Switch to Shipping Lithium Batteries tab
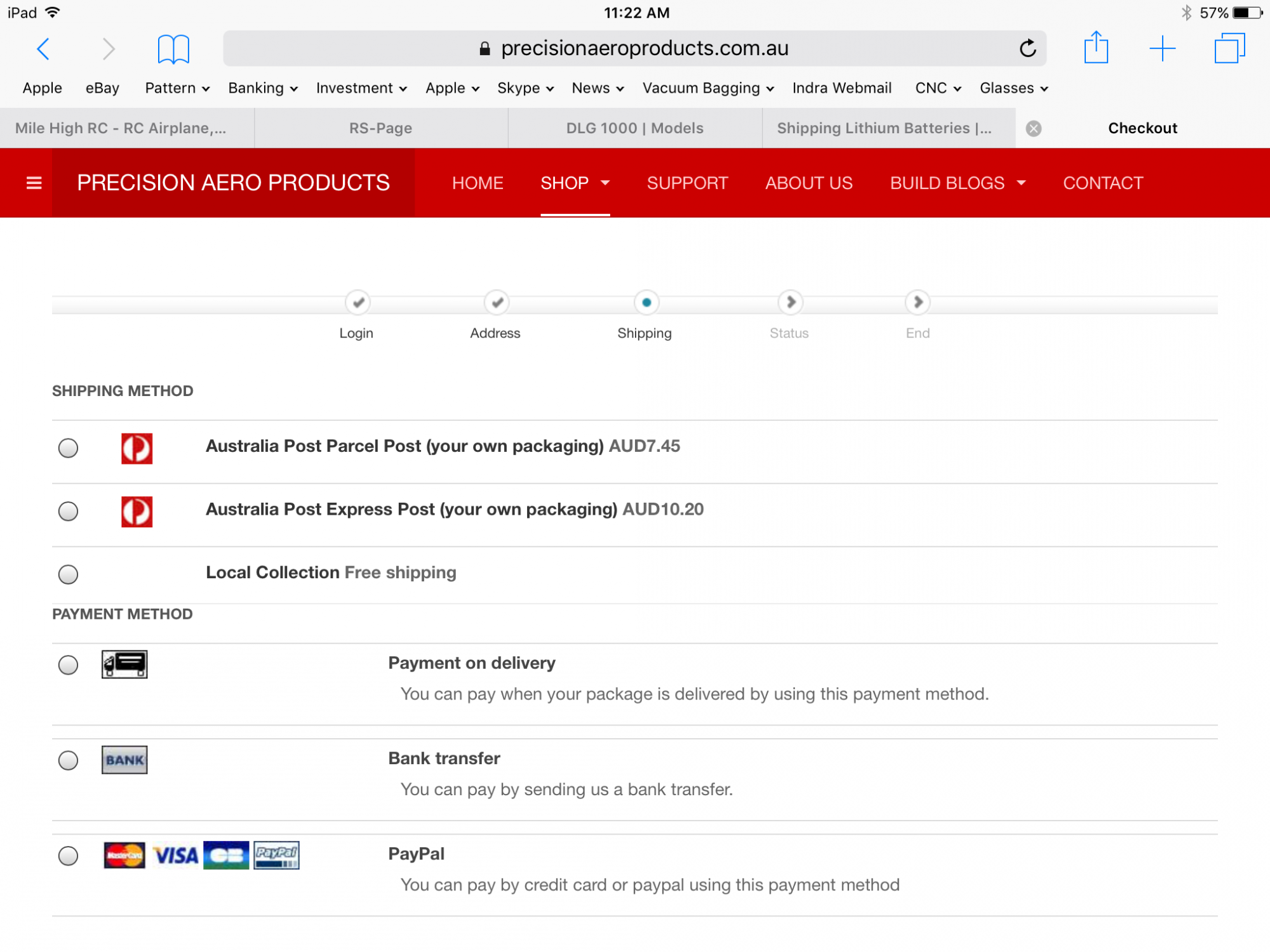 coord(884,128)
